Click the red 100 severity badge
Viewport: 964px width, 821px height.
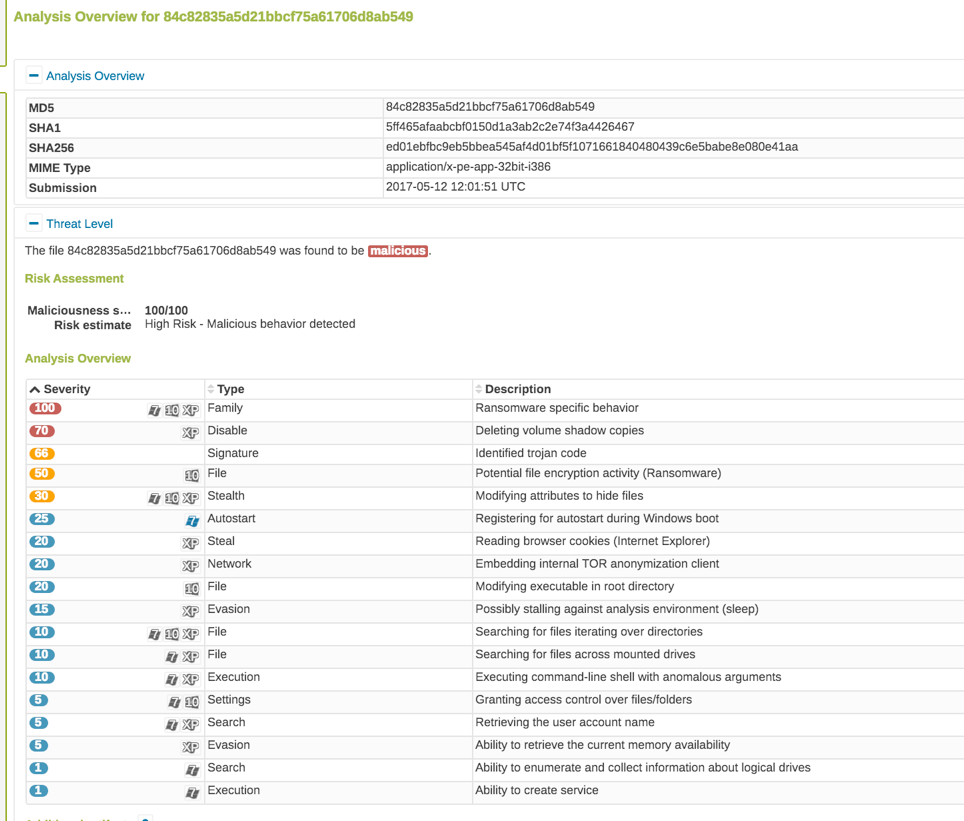coord(45,408)
